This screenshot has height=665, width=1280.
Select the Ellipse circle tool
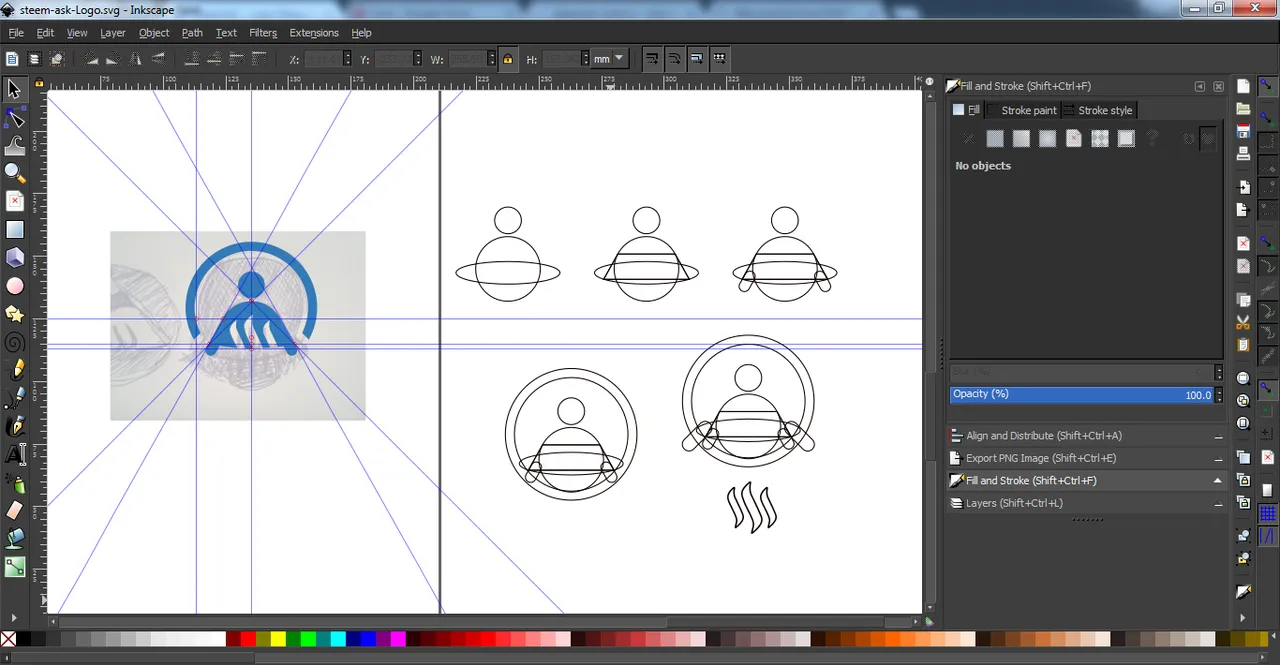(x=14, y=286)
